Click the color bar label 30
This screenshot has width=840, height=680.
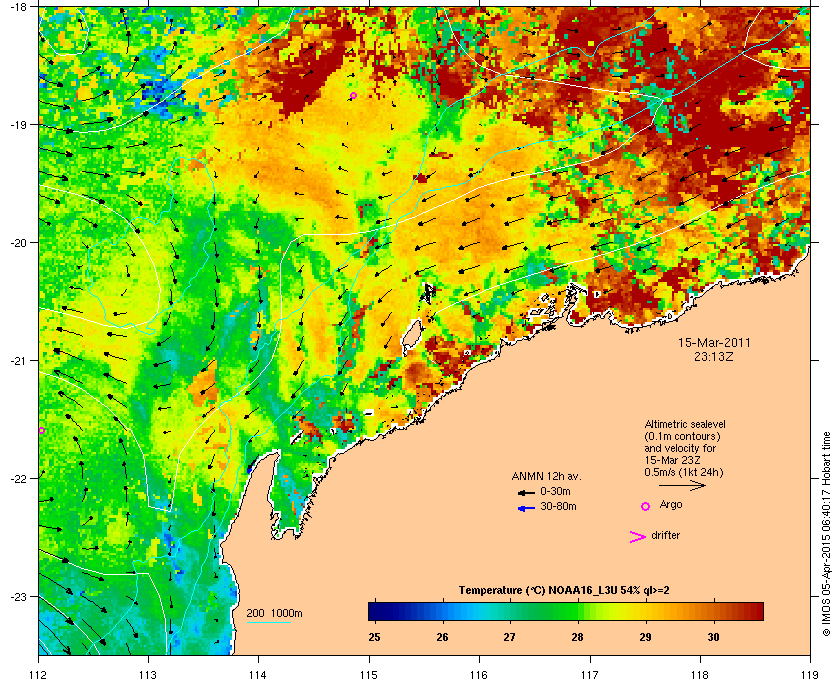(713, 637)
